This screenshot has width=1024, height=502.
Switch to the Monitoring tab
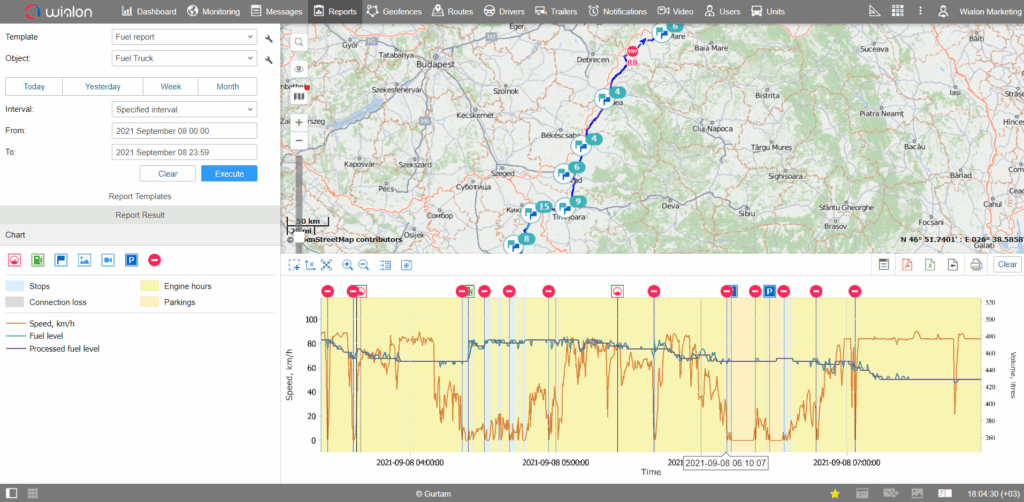[x=214, y=11]
